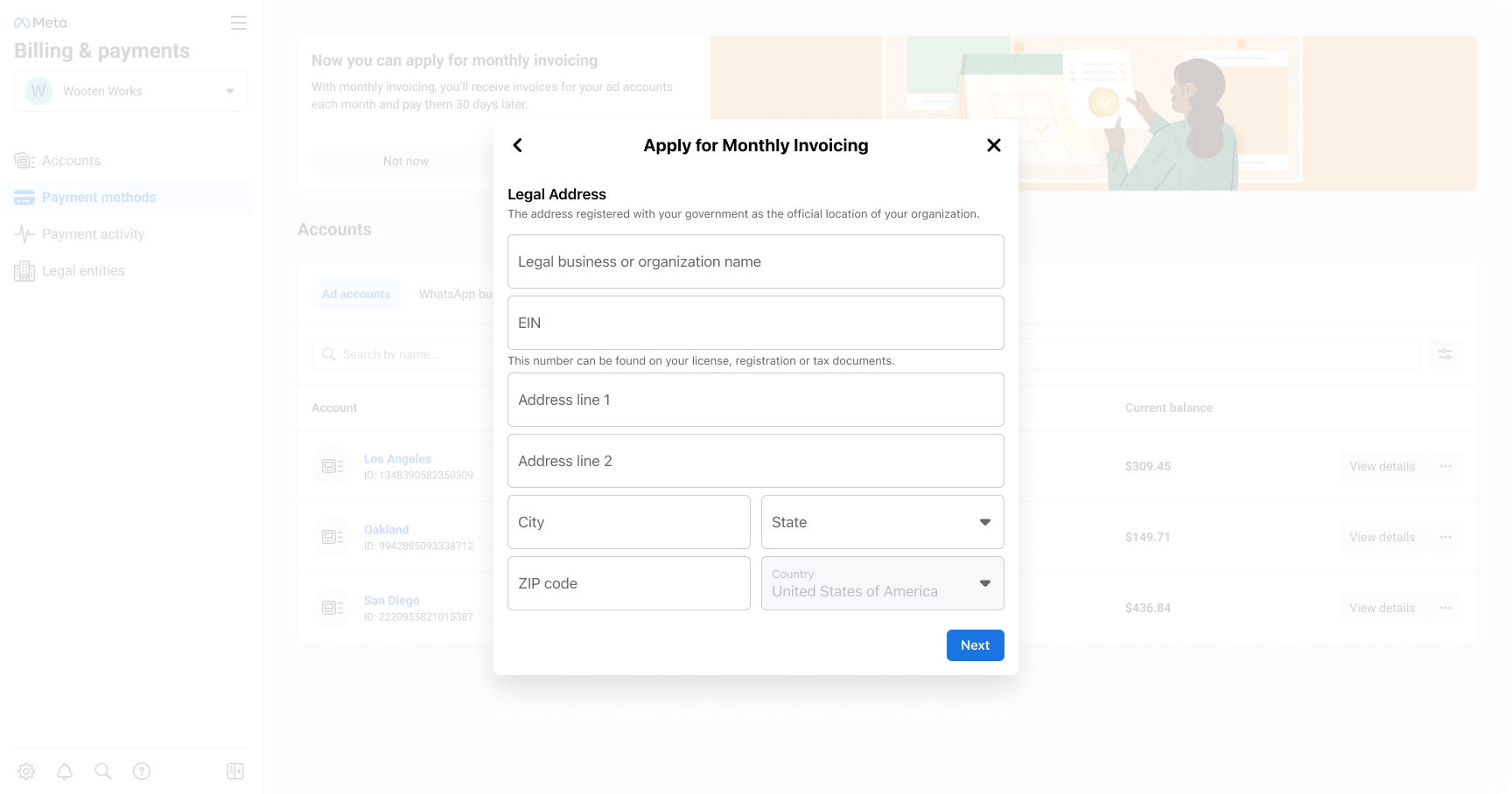Image resolution: width=1512 pixels, height=794 pixels.
Task: Focus the Legal business or organization name field
Action: point(756,261)
